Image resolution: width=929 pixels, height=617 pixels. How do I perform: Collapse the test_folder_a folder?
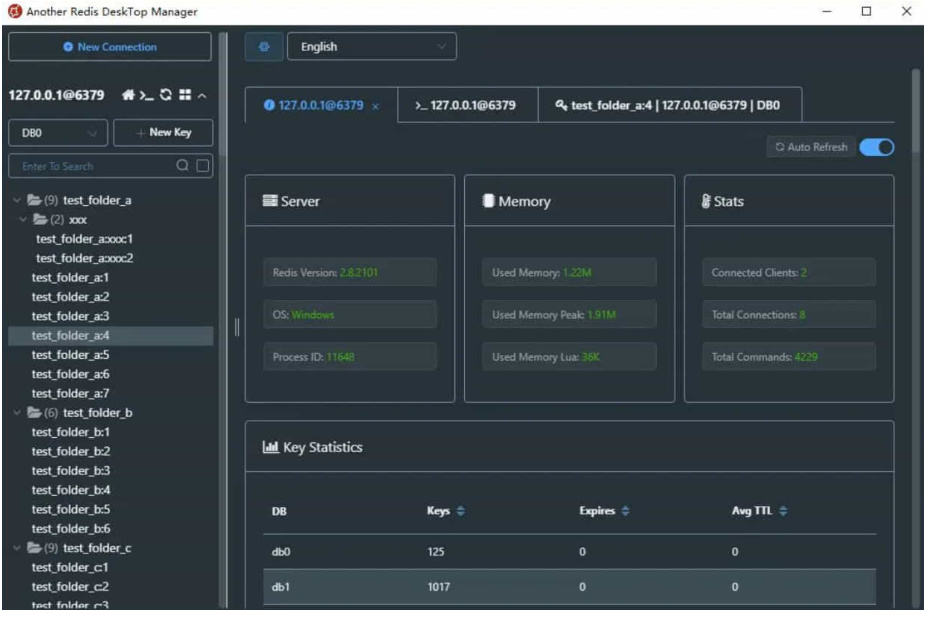pos(17,200)
